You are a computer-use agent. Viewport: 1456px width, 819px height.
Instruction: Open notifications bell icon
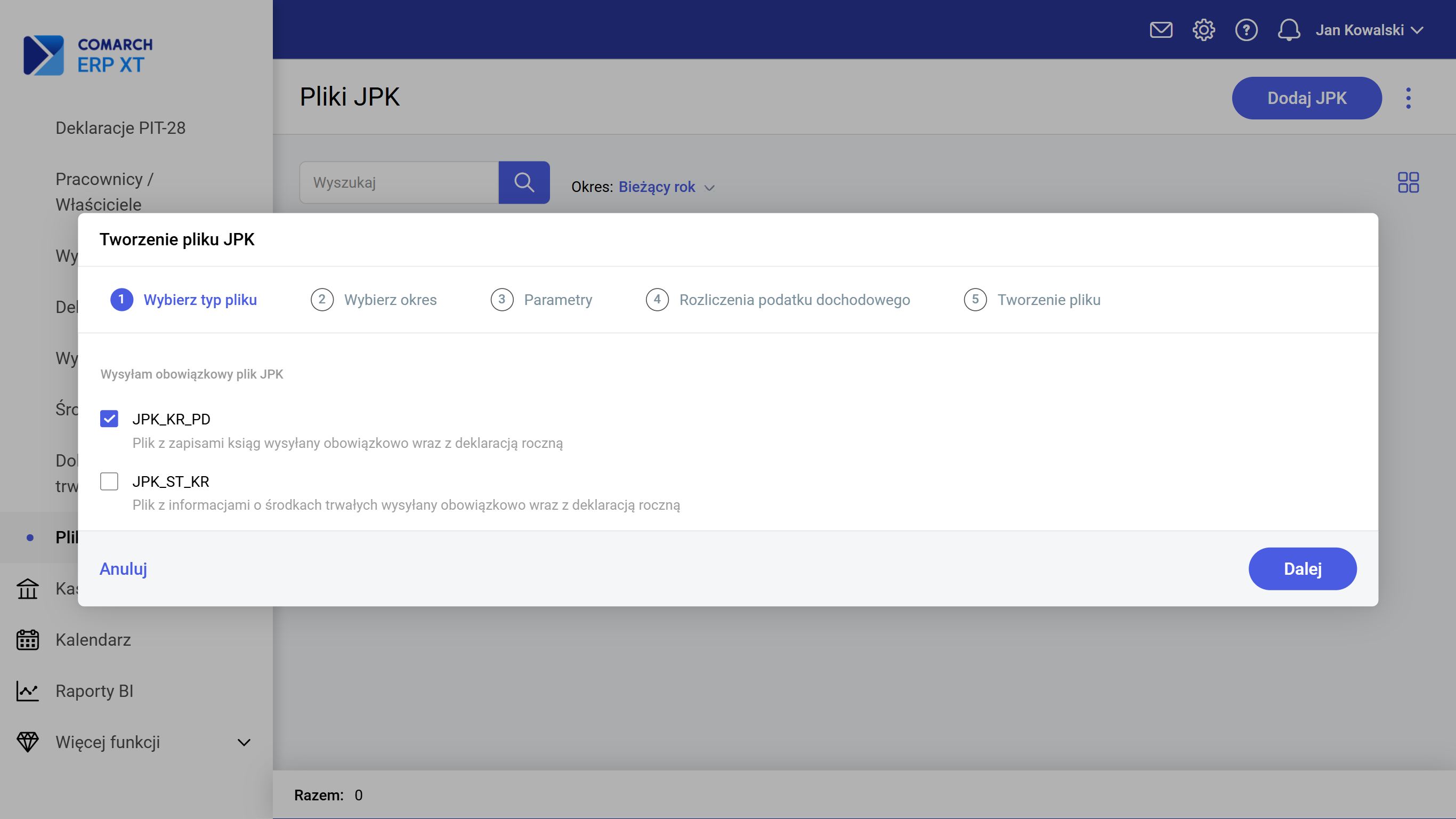(1289, 30)
